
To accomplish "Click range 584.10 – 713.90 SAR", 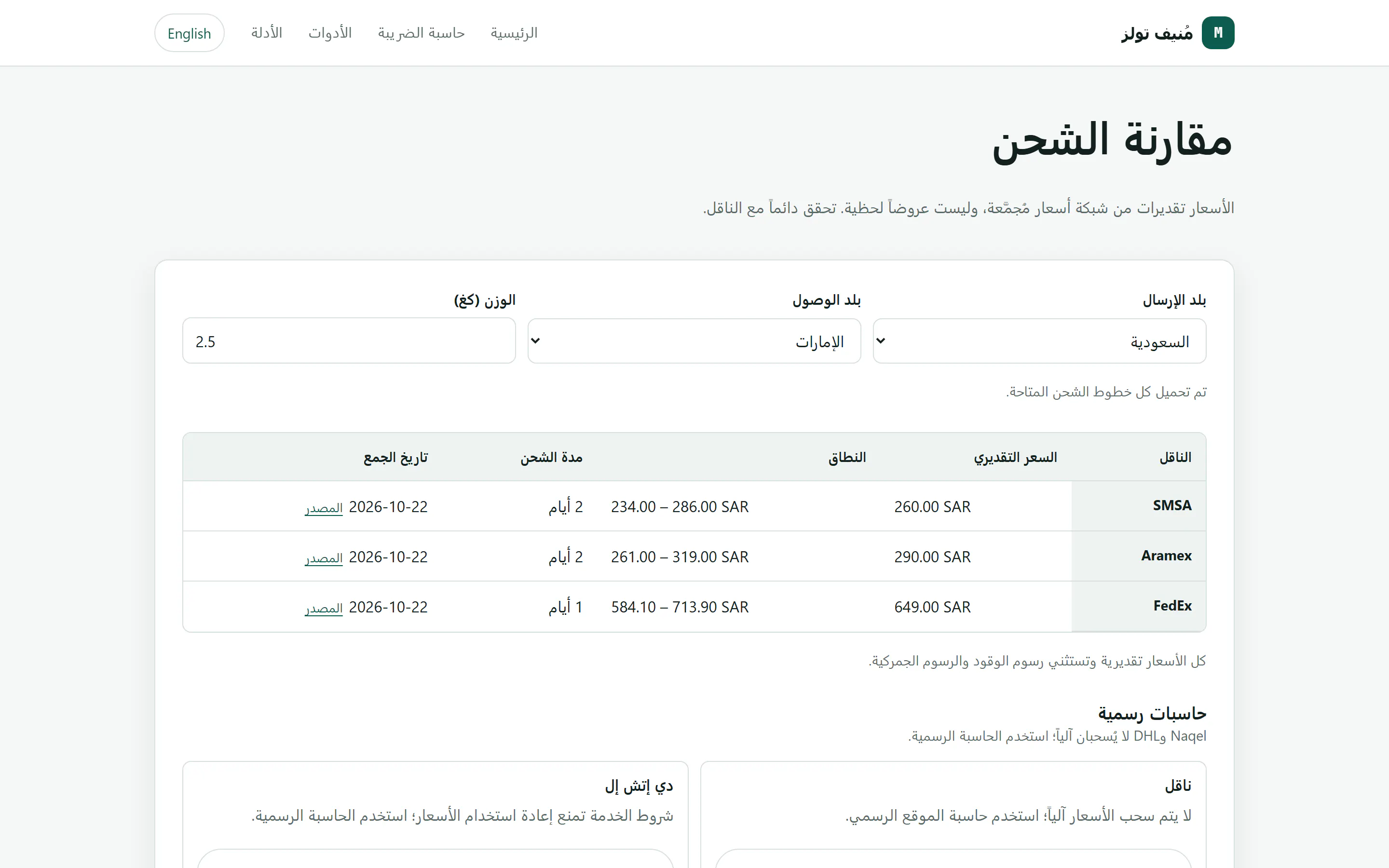I will pos(680,607).
